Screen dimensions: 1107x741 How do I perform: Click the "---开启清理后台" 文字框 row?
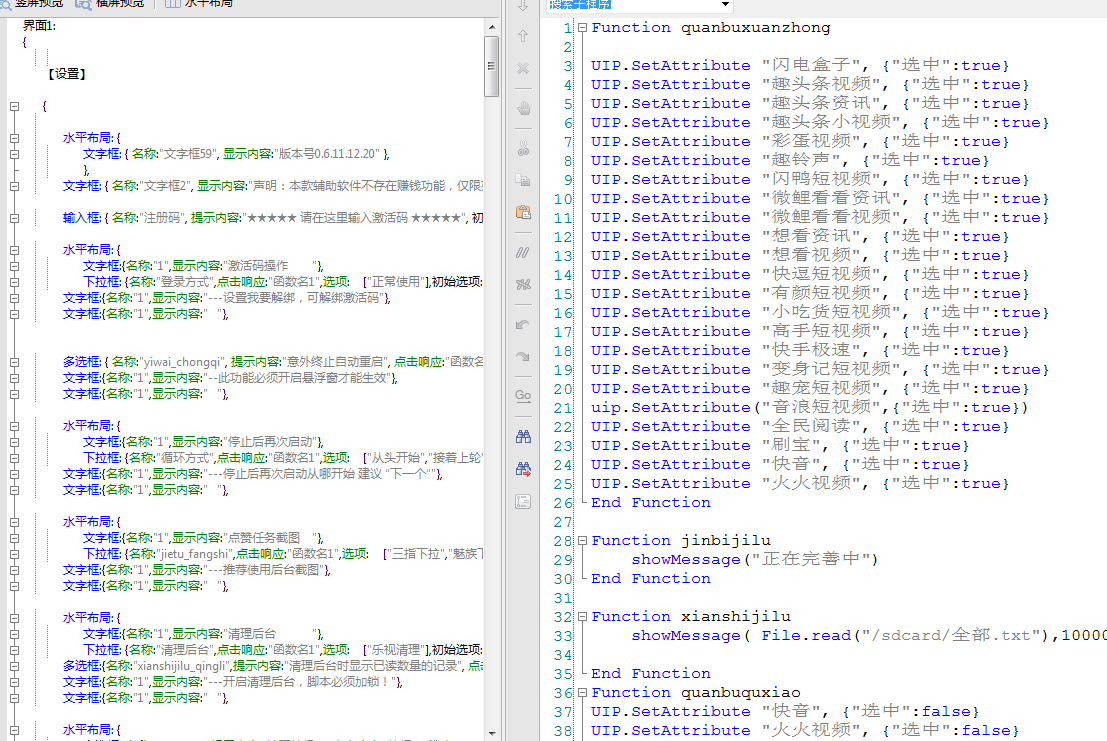(x=233, y=682)
